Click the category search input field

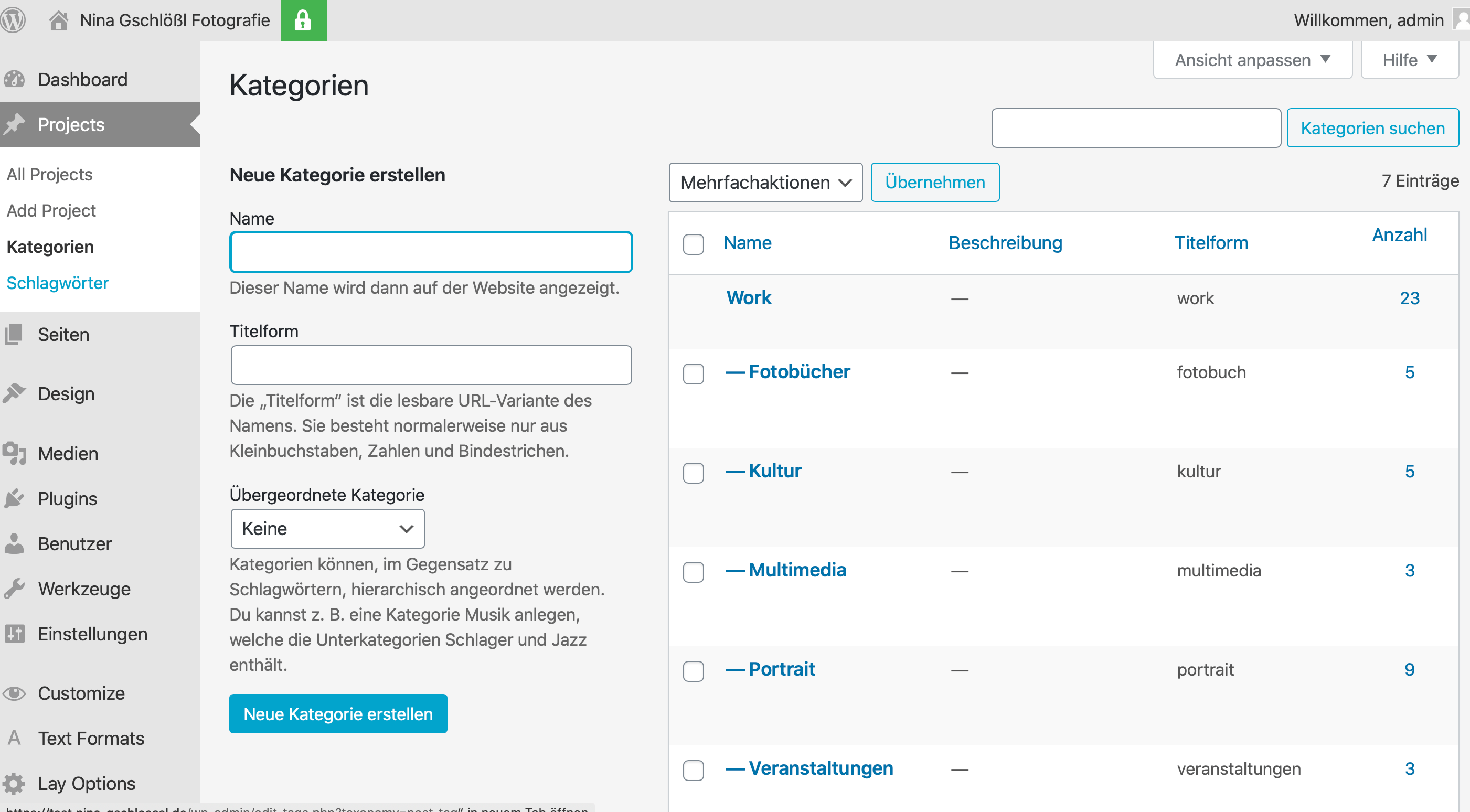click(1136, 128)
